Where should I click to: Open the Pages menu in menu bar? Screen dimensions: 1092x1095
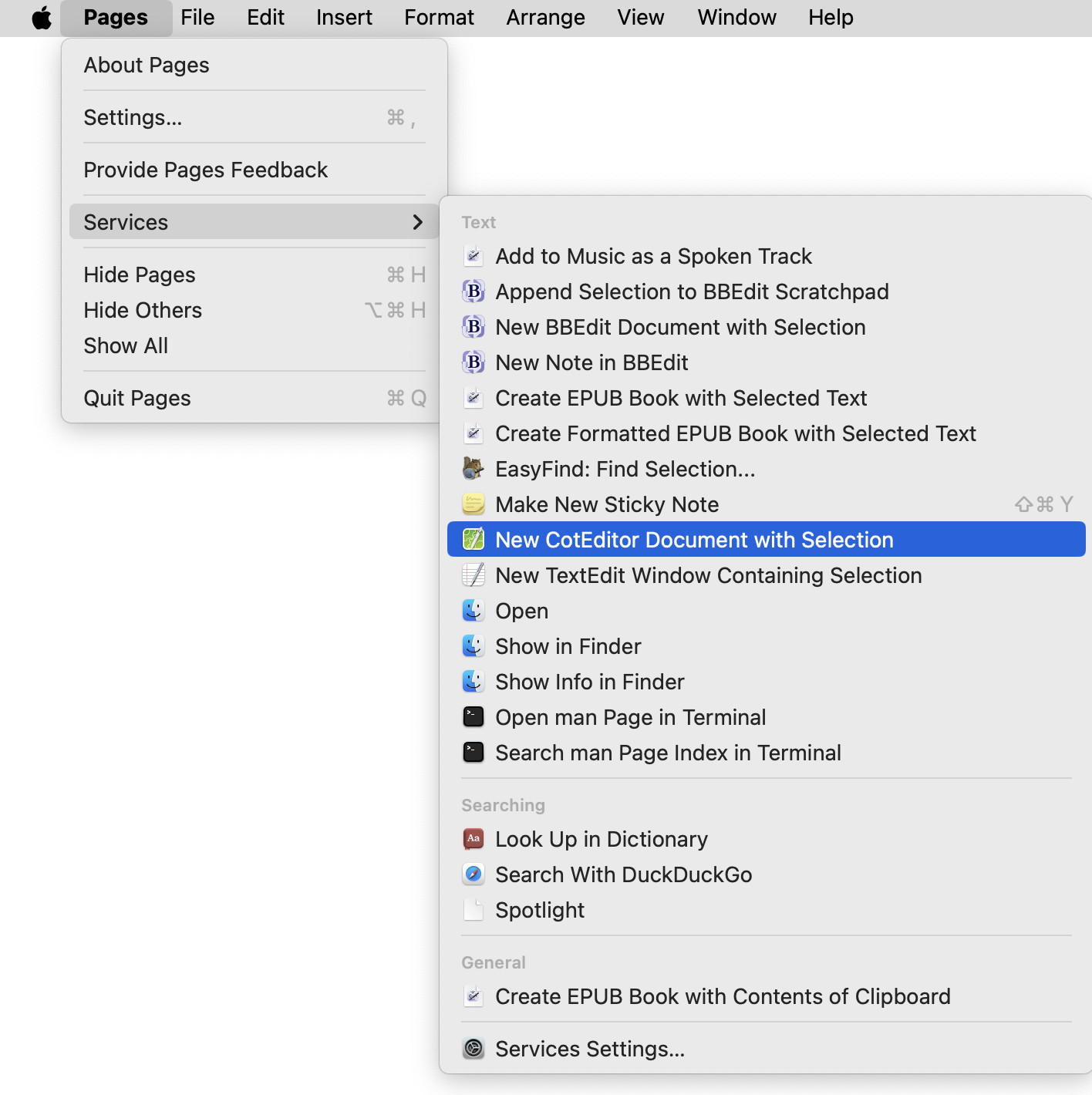(116, 18)
